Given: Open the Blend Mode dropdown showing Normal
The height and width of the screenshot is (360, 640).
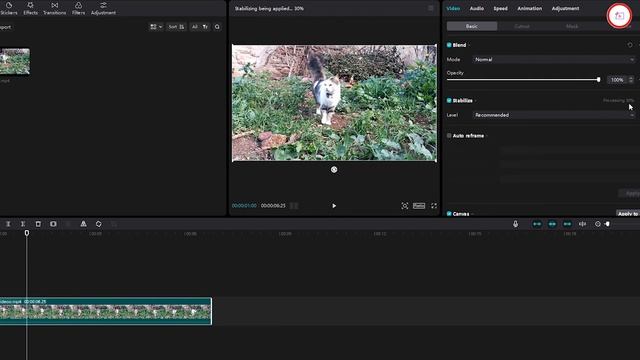Looking at the screenshot, I should tap(554, 60).
